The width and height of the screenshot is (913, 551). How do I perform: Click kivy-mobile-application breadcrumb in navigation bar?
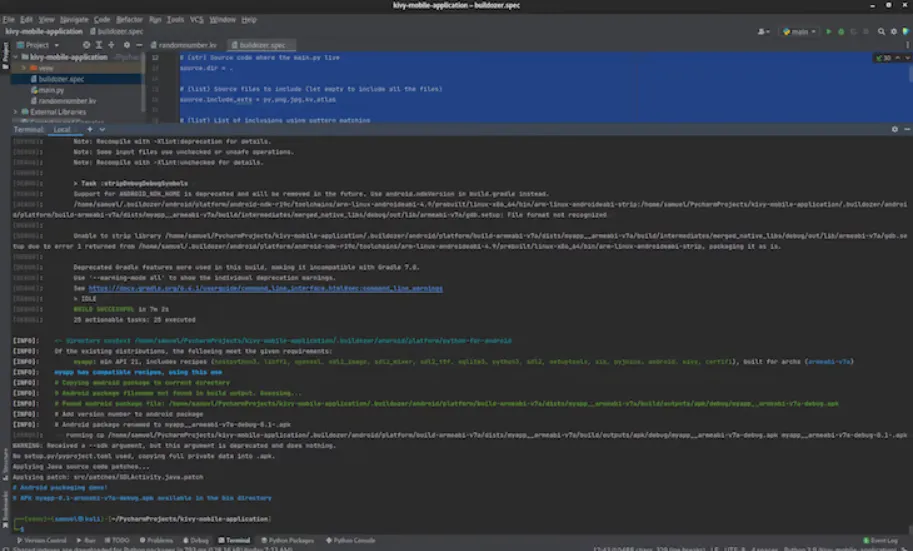44,31
